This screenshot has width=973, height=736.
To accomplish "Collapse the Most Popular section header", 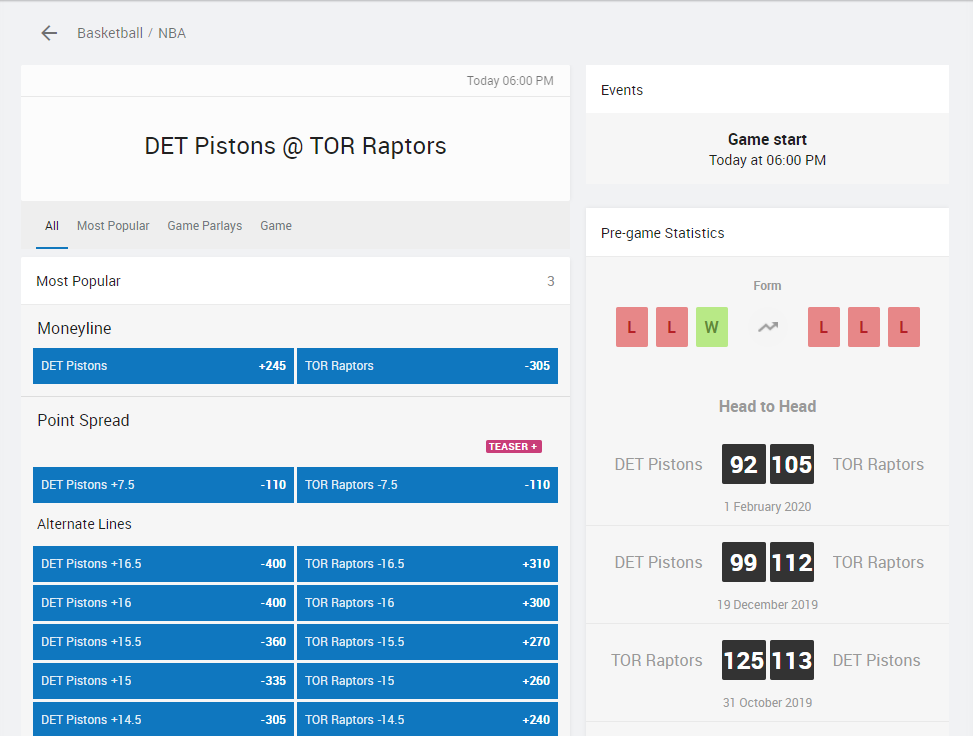I will [295, 281].
